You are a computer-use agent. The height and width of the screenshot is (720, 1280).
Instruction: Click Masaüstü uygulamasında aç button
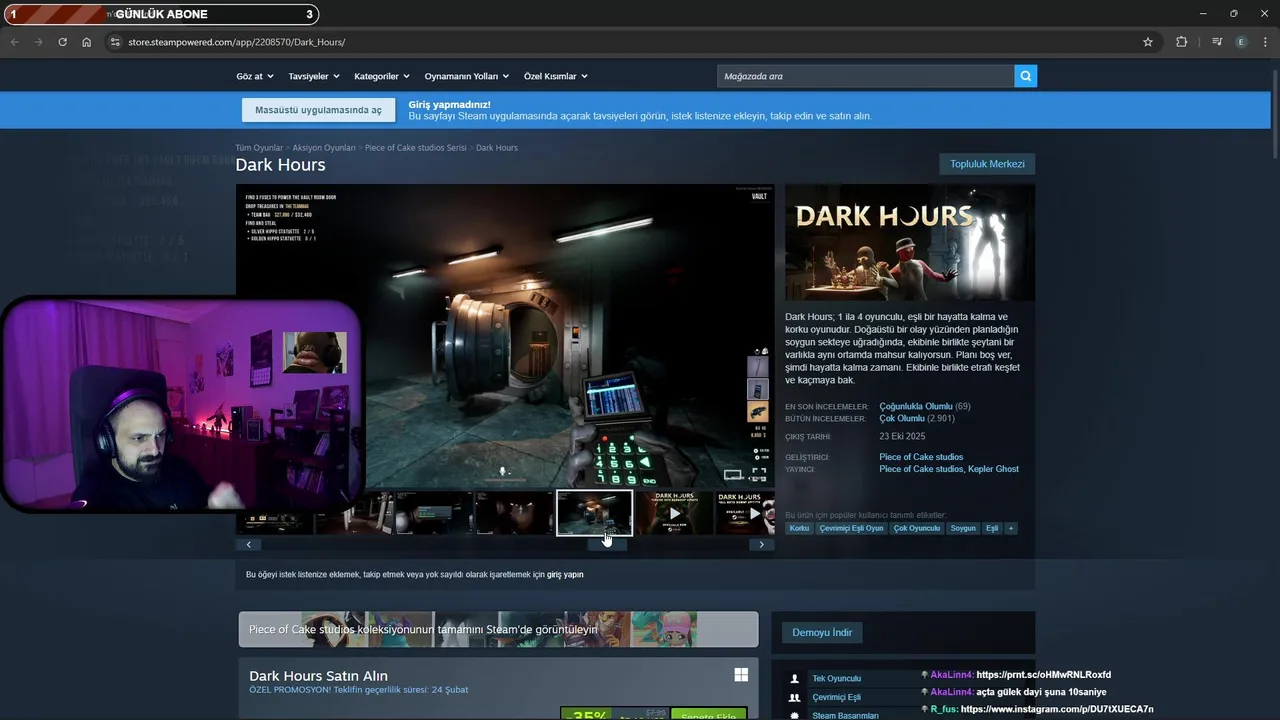pos(318,110)
